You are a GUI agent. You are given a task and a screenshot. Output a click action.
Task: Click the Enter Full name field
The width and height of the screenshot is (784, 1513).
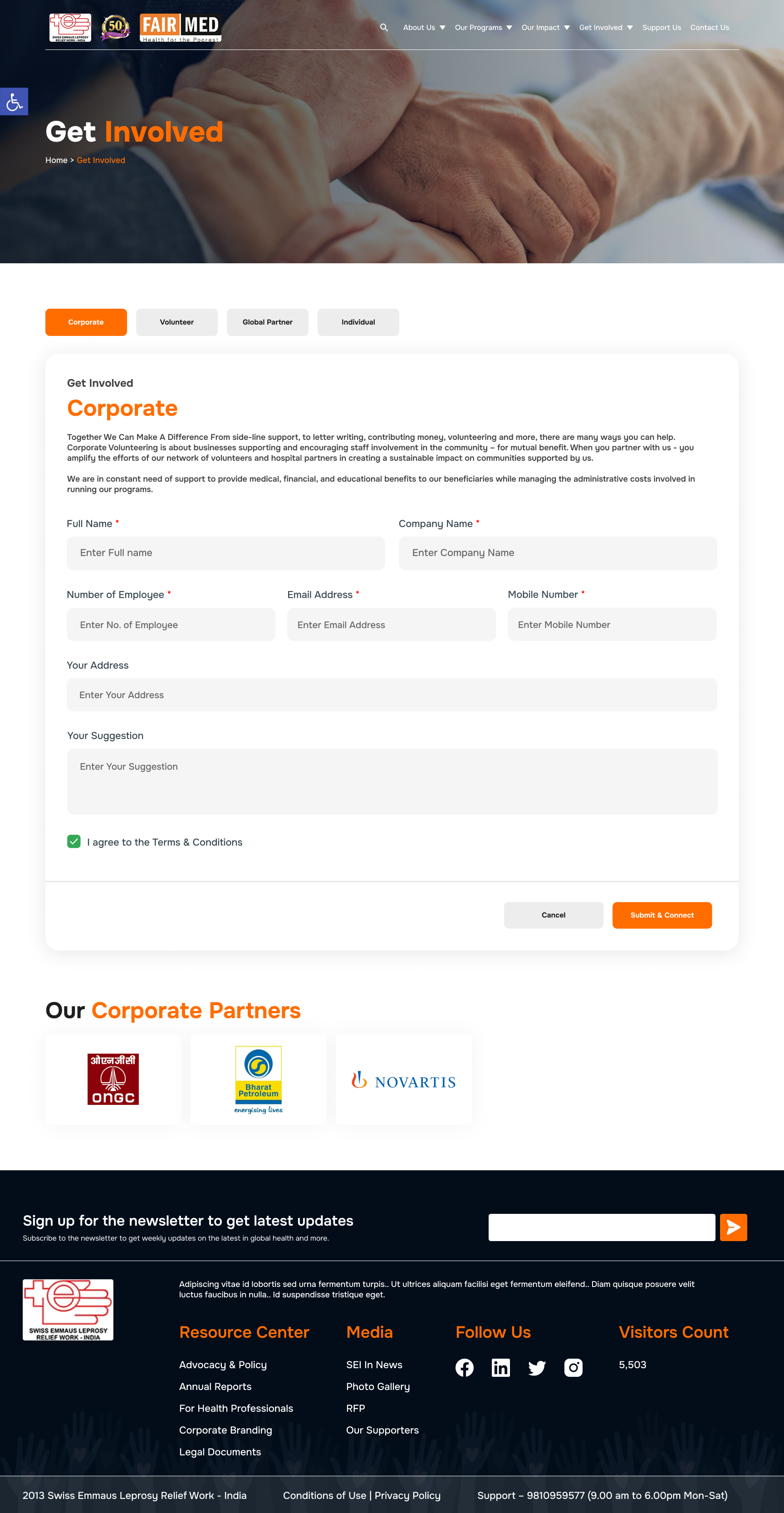pos(225,553)
